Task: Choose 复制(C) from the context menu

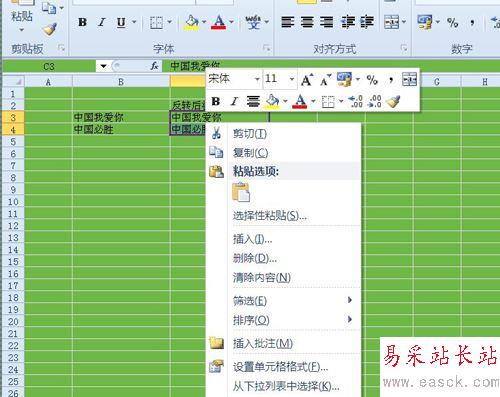Action: (283, 153)
